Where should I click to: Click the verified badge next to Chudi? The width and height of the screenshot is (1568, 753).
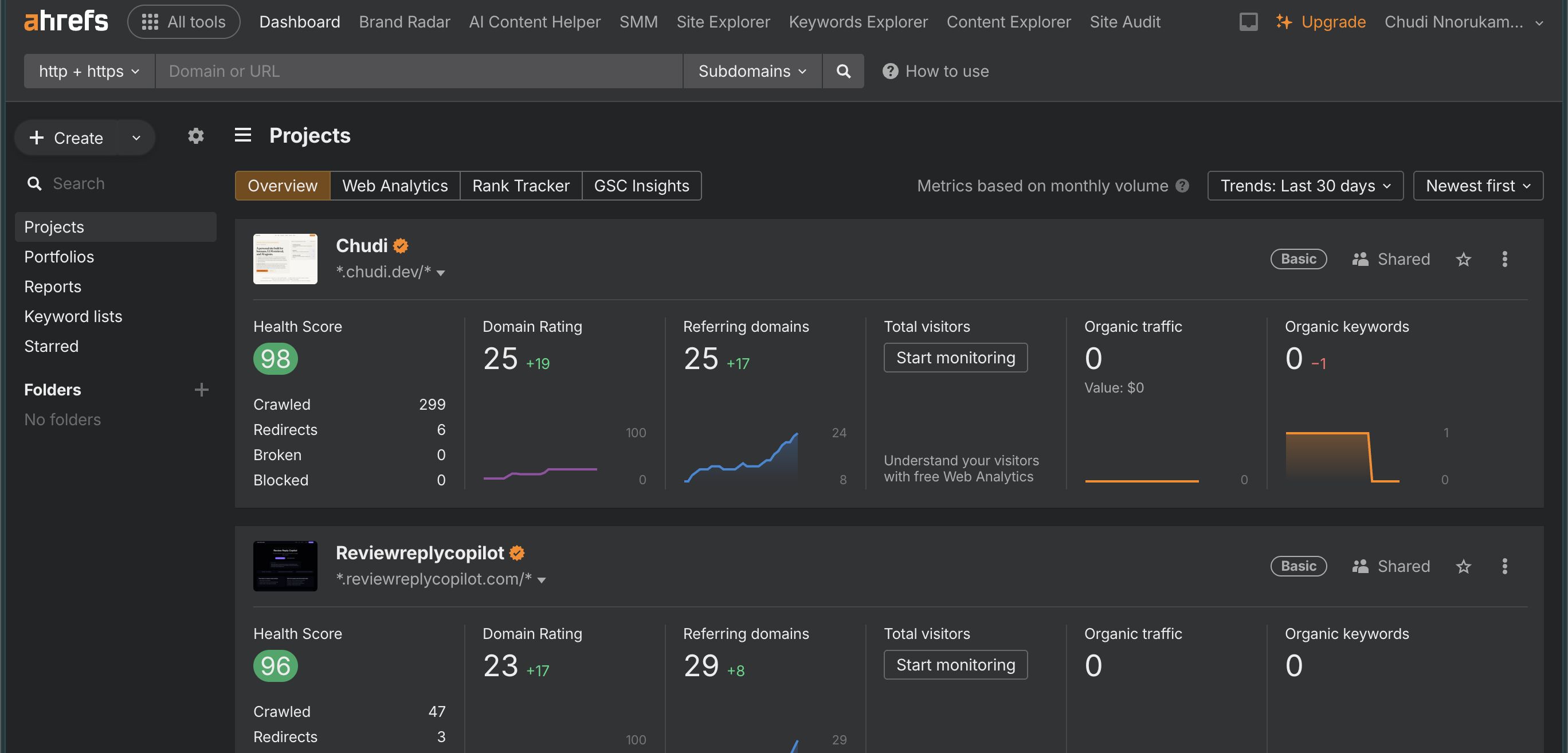401,245
